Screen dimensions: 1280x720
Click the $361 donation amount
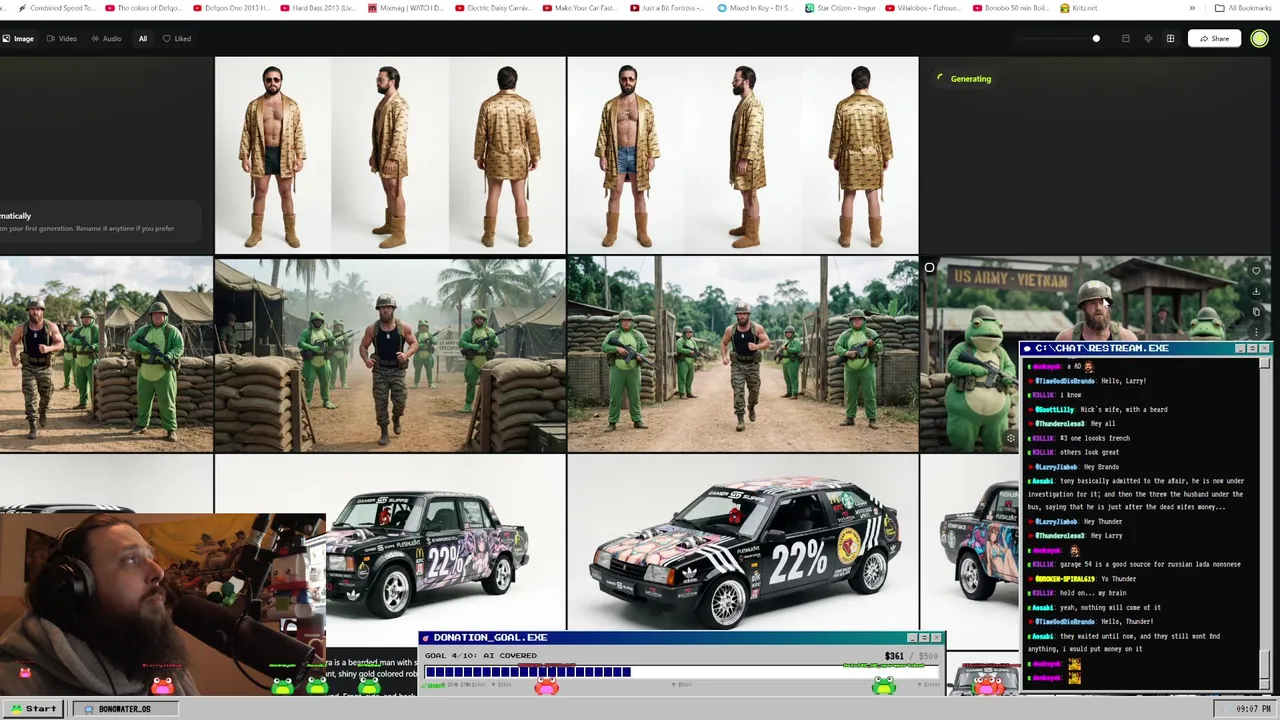coord(893,656)
